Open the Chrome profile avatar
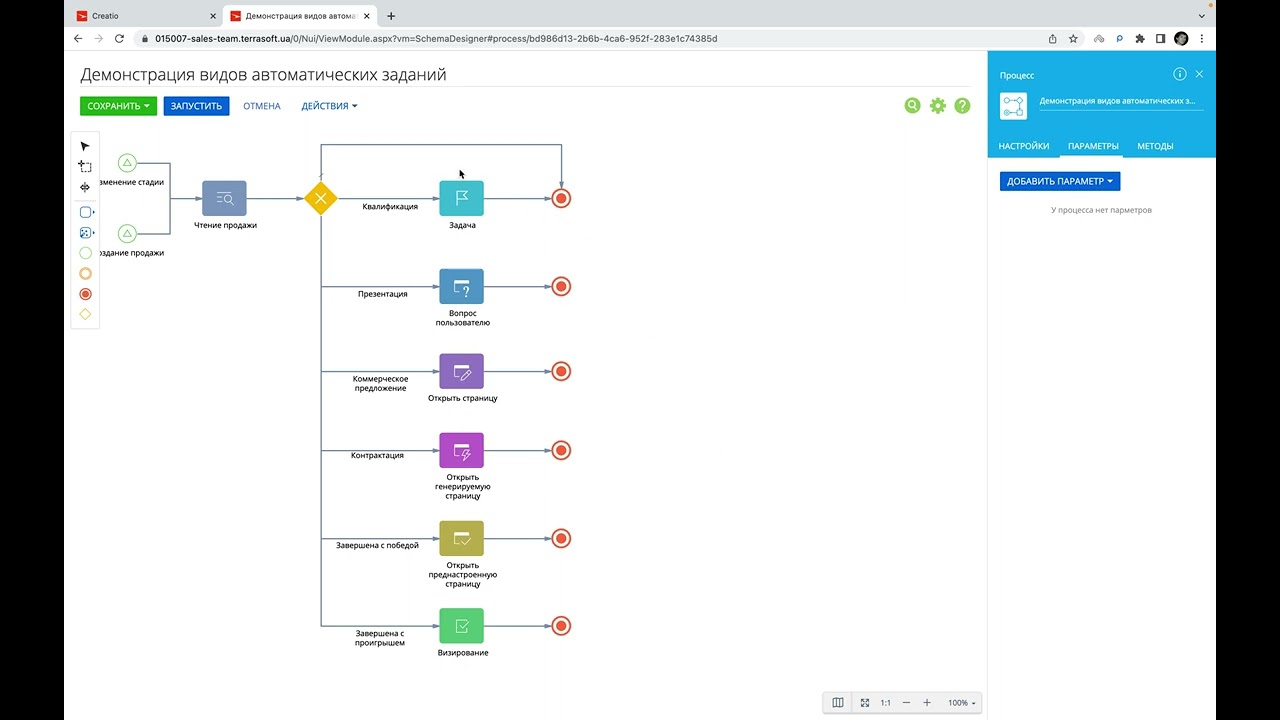1280x720 pixels. click(1181, 39)
